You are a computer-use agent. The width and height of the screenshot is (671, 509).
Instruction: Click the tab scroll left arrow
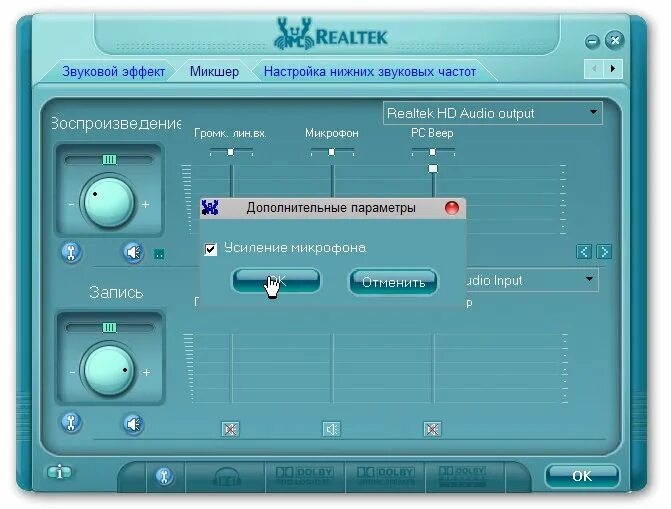pyautogui.click(x=594, y=68)
